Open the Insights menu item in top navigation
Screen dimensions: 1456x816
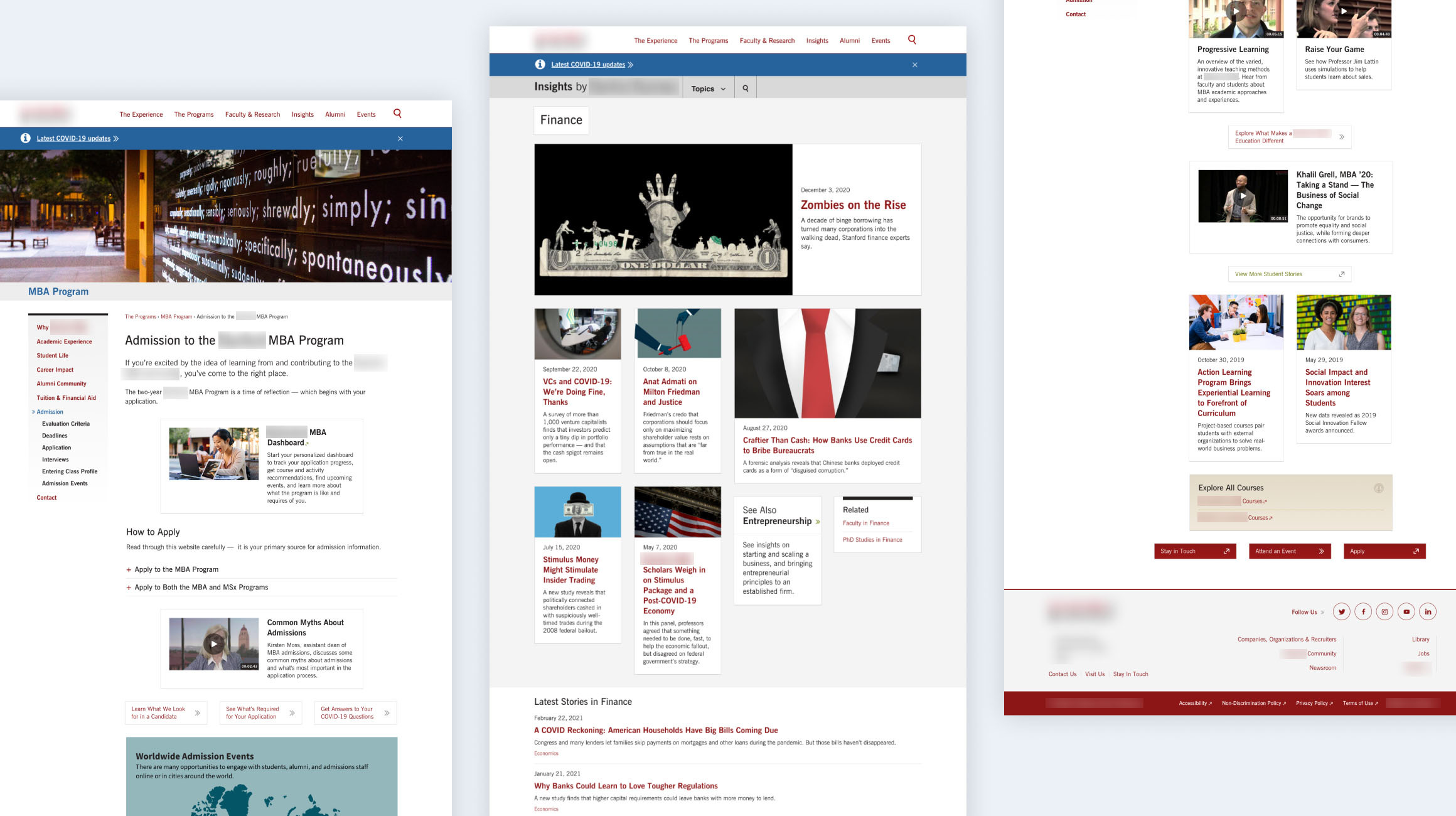tap(817, 40)
